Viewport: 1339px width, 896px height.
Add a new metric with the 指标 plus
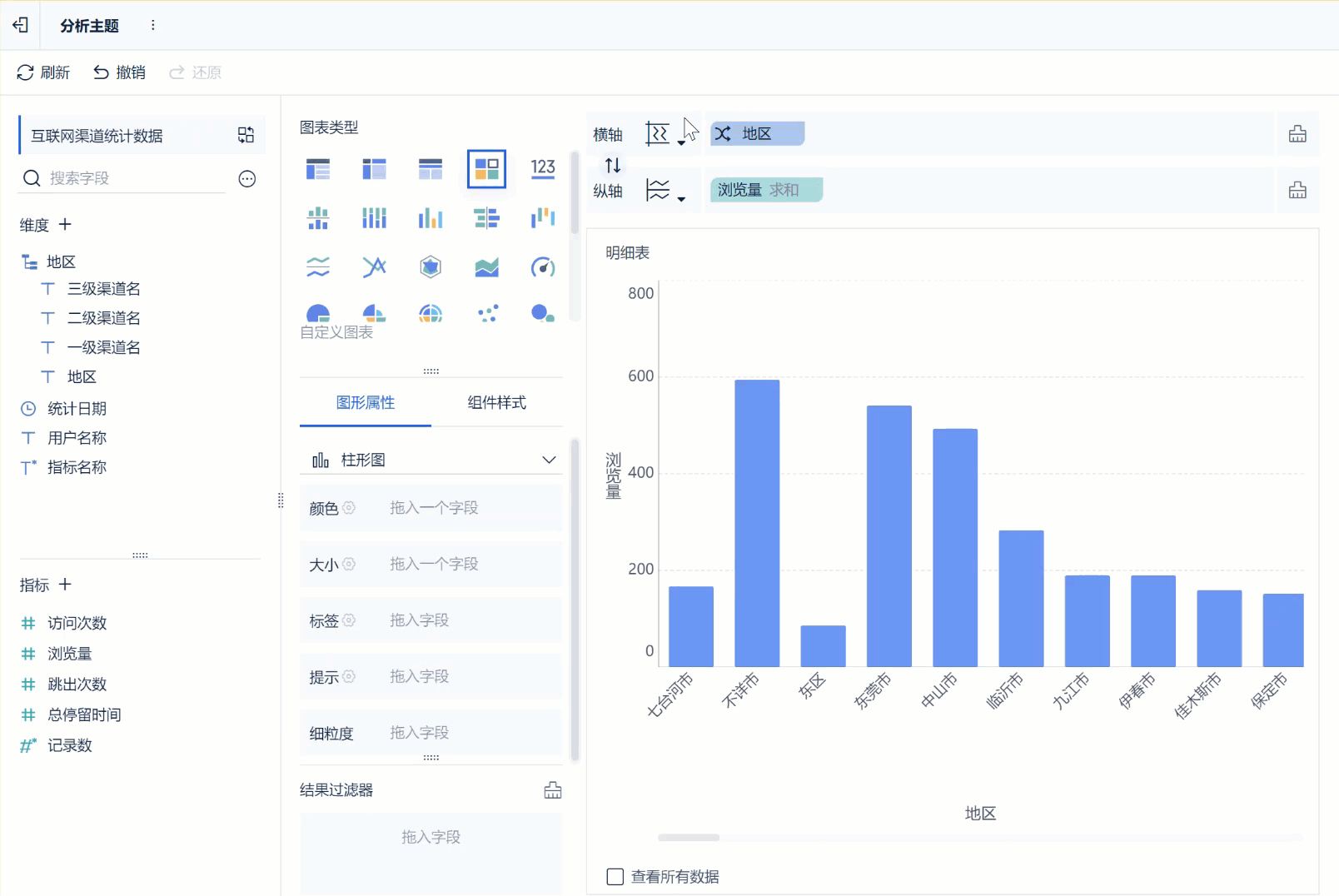[x=65, y=584]
